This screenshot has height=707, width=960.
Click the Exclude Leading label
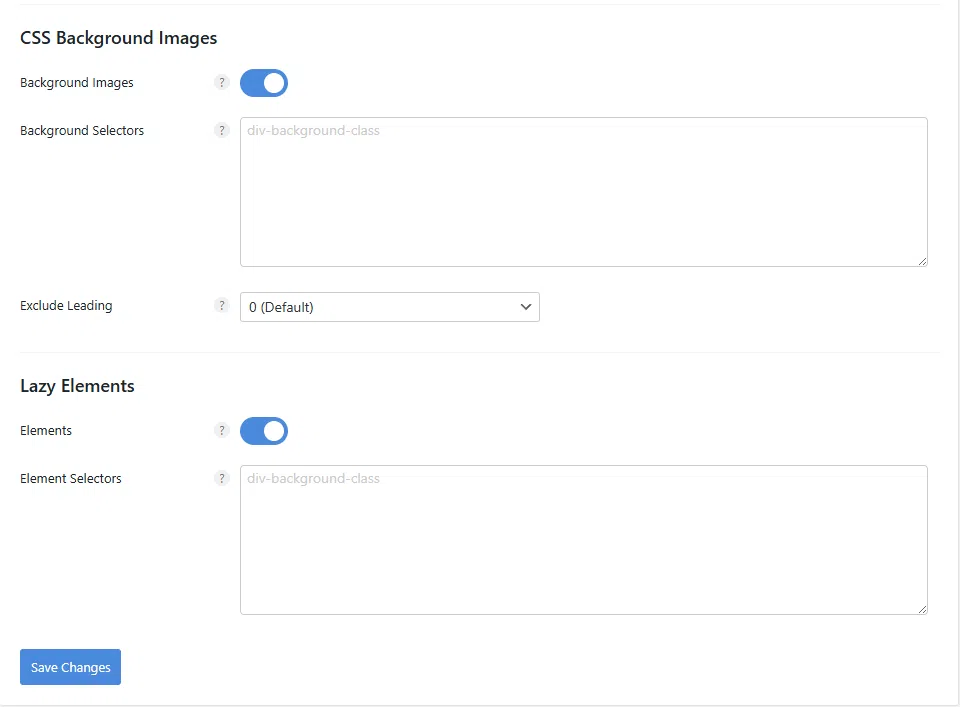pos(66,306)
